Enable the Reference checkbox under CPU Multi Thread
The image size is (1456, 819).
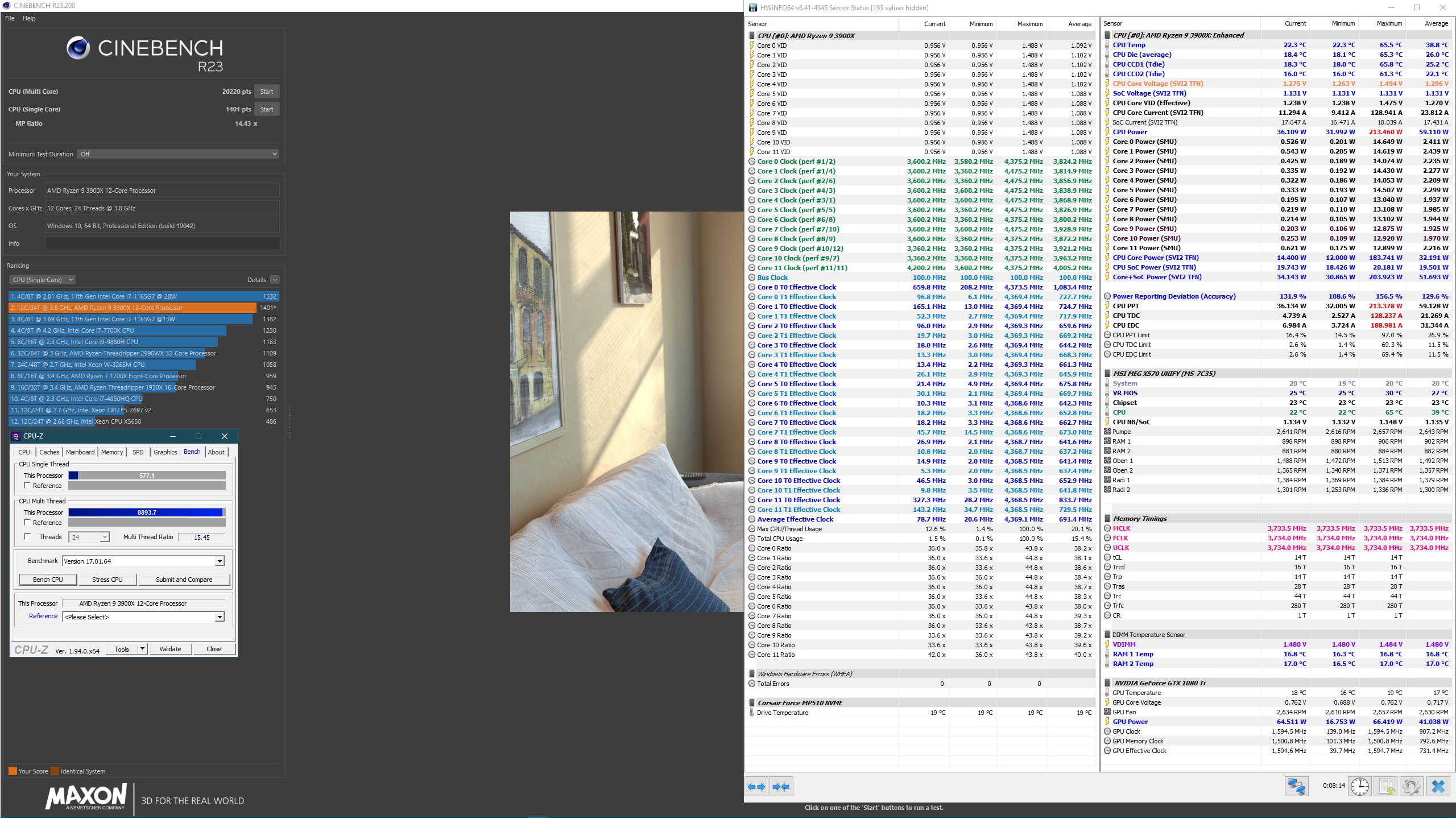click(27, 522)
